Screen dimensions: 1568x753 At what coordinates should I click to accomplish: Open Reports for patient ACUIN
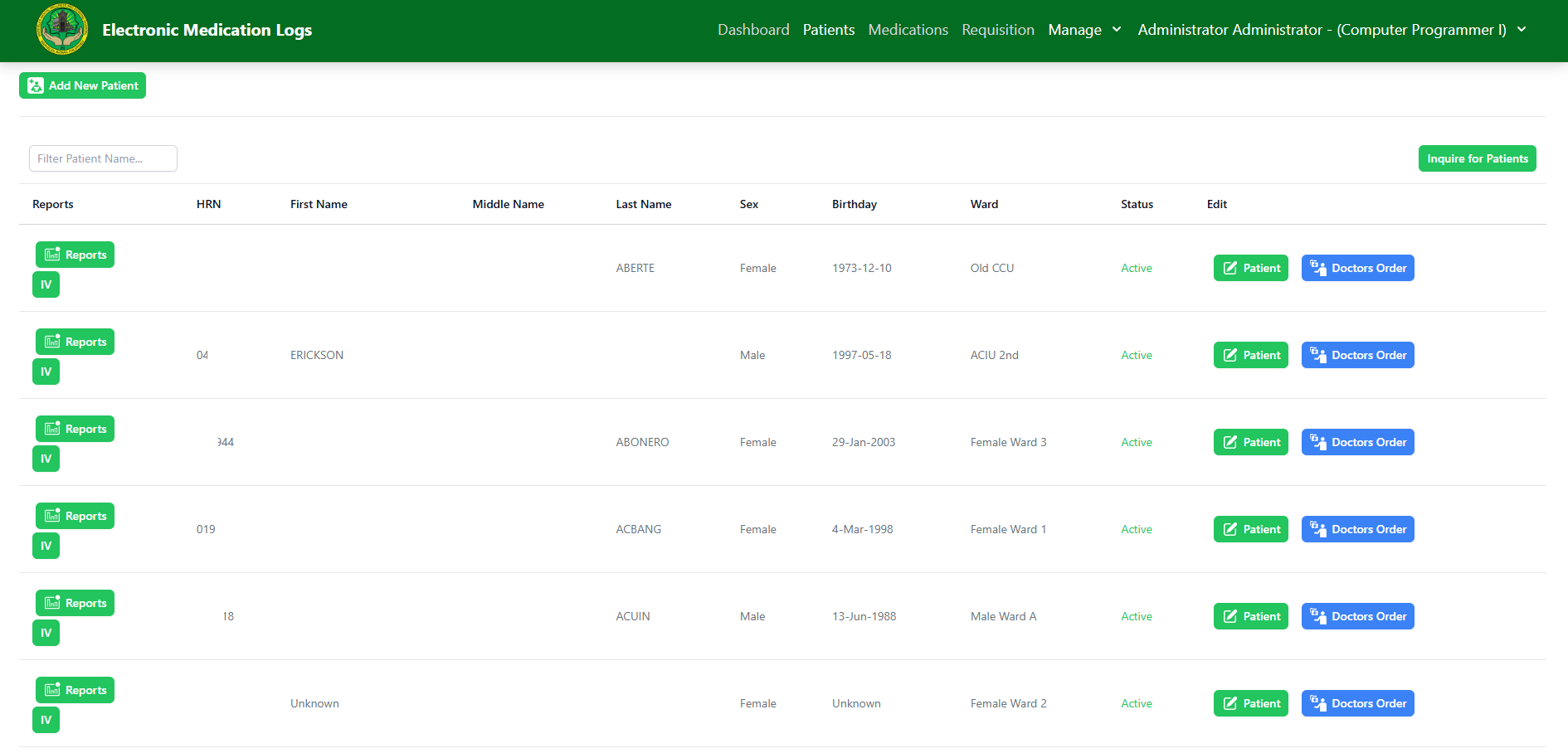tap(75, 603)
